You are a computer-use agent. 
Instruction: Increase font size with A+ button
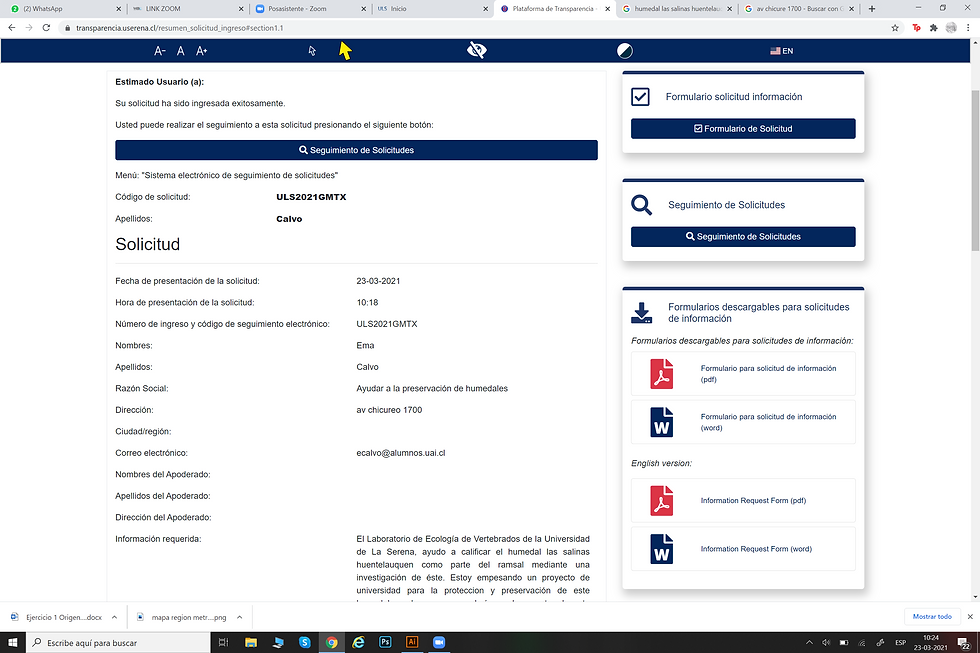click(201, 51)
